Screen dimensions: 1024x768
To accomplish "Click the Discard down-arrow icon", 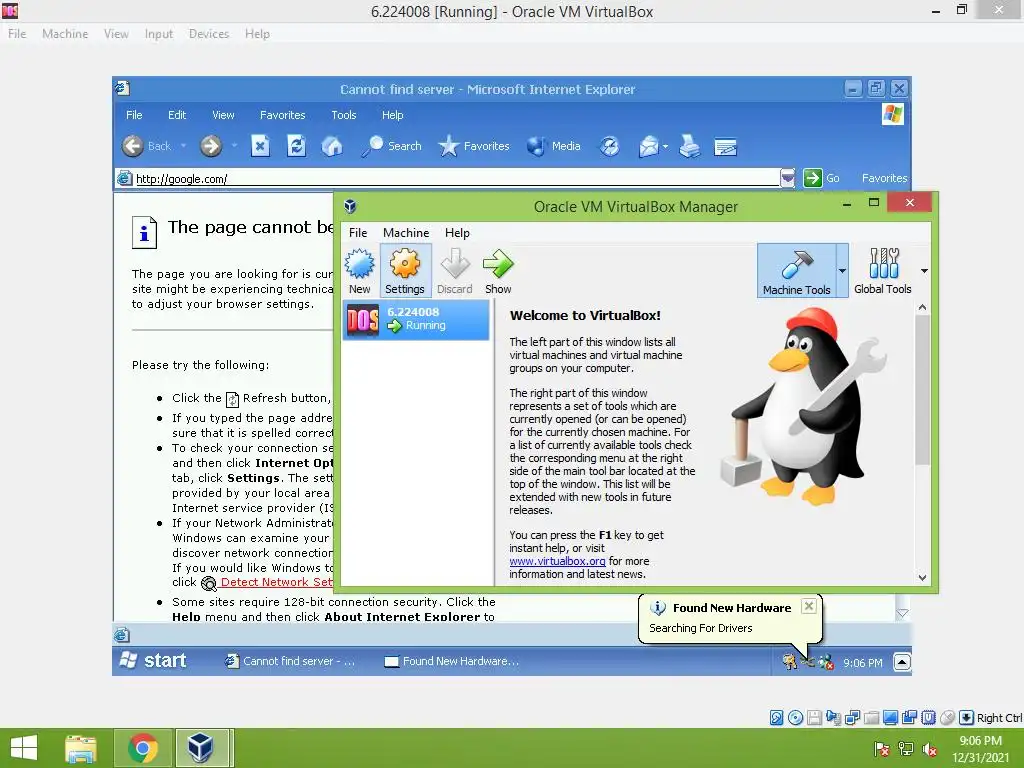I will coord(455,264).
